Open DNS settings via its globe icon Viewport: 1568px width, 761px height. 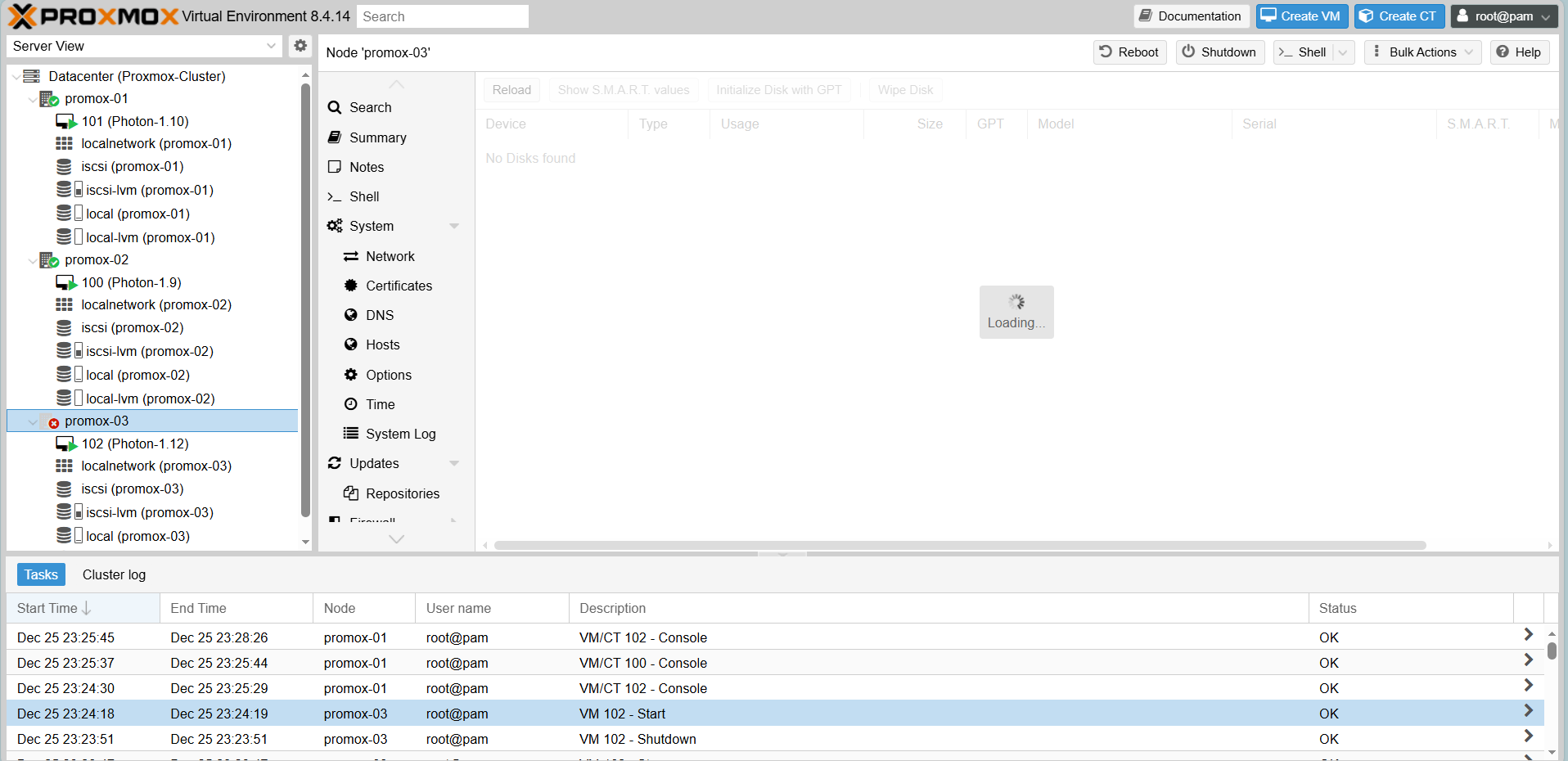(352, 315)
